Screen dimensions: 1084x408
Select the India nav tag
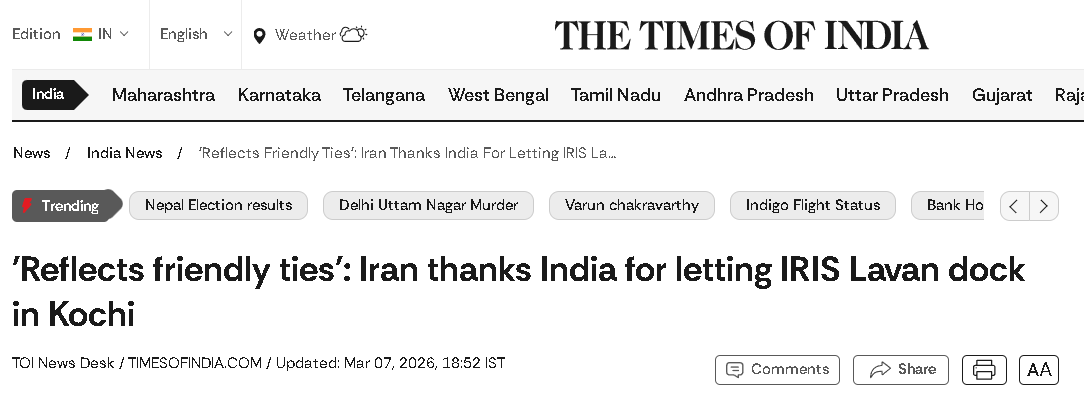[x=49, y=95]
